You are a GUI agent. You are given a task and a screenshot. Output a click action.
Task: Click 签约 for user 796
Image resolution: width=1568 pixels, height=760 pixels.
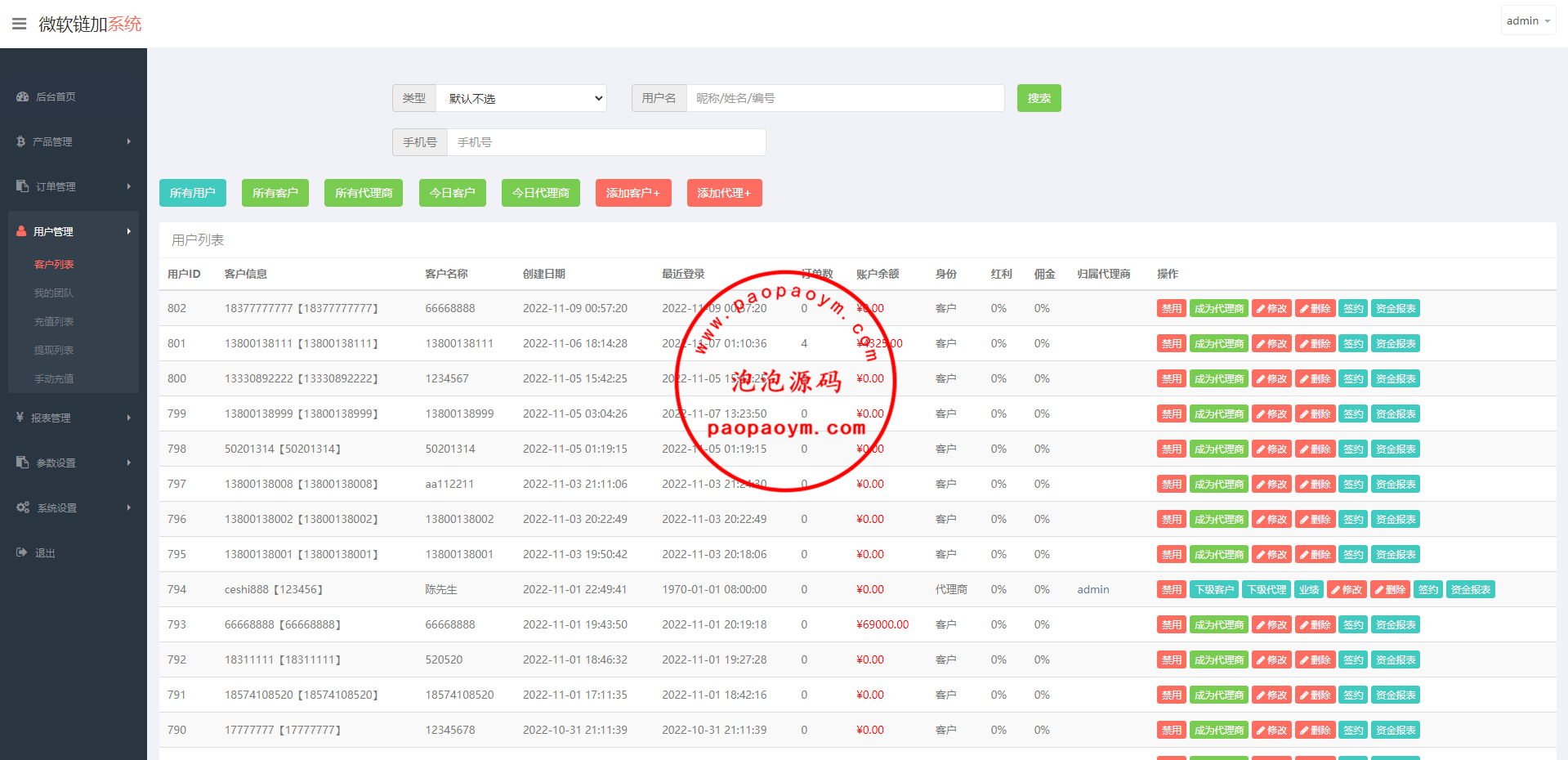click(x=1353, y=519)
